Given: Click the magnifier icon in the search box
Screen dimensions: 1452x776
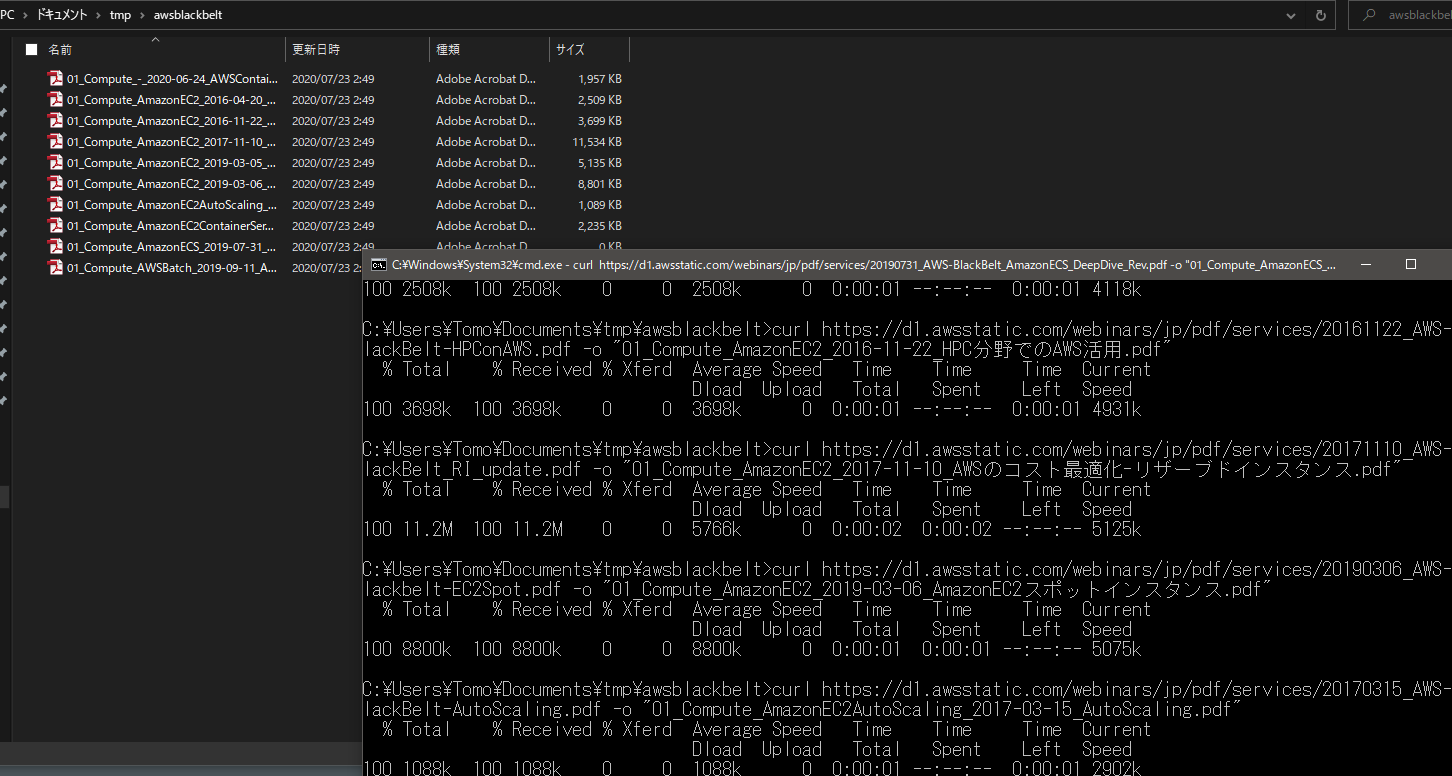Looking at the screenshot, I should (x=1368, y=15).
